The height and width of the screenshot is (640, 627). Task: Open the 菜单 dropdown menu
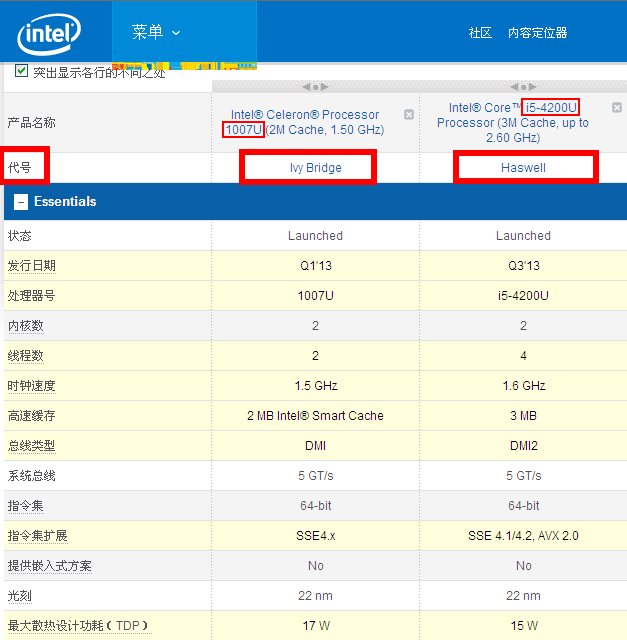(156, 32)
